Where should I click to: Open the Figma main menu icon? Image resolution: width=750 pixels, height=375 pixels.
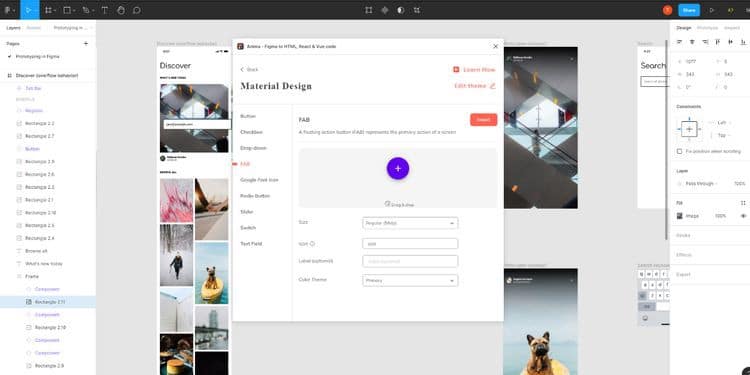[8, 10]
